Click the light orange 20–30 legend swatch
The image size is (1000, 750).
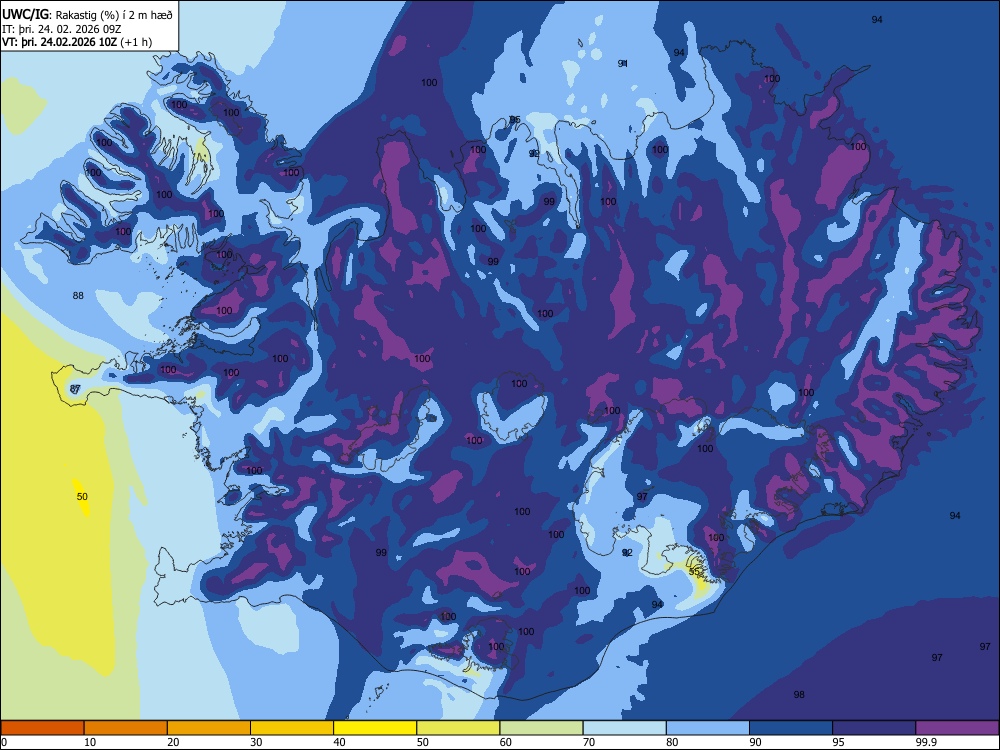[x=209, y=728]
